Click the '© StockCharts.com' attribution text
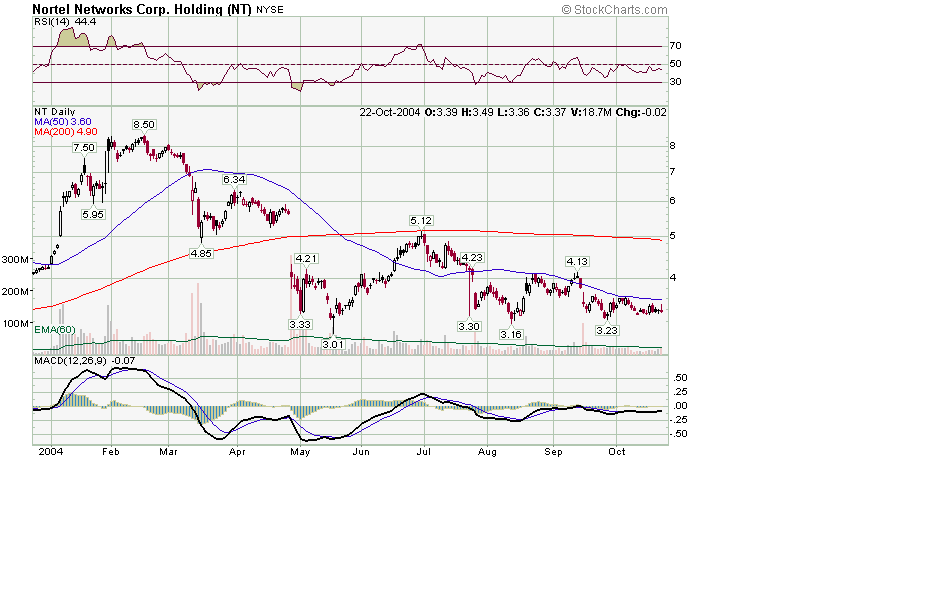The image size is (935, 608). 614,10
